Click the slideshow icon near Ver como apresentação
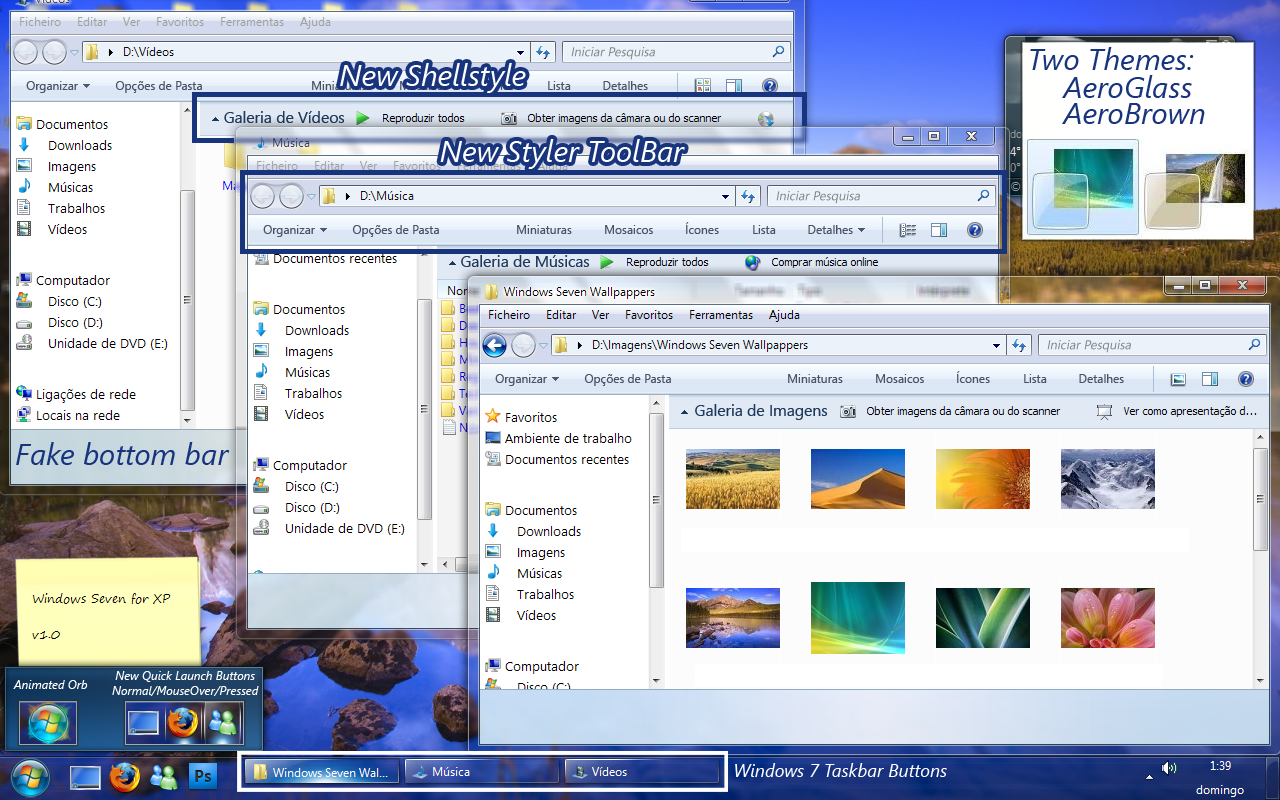The height and width of the screenshot is (800, 1280). [1105, 411]
